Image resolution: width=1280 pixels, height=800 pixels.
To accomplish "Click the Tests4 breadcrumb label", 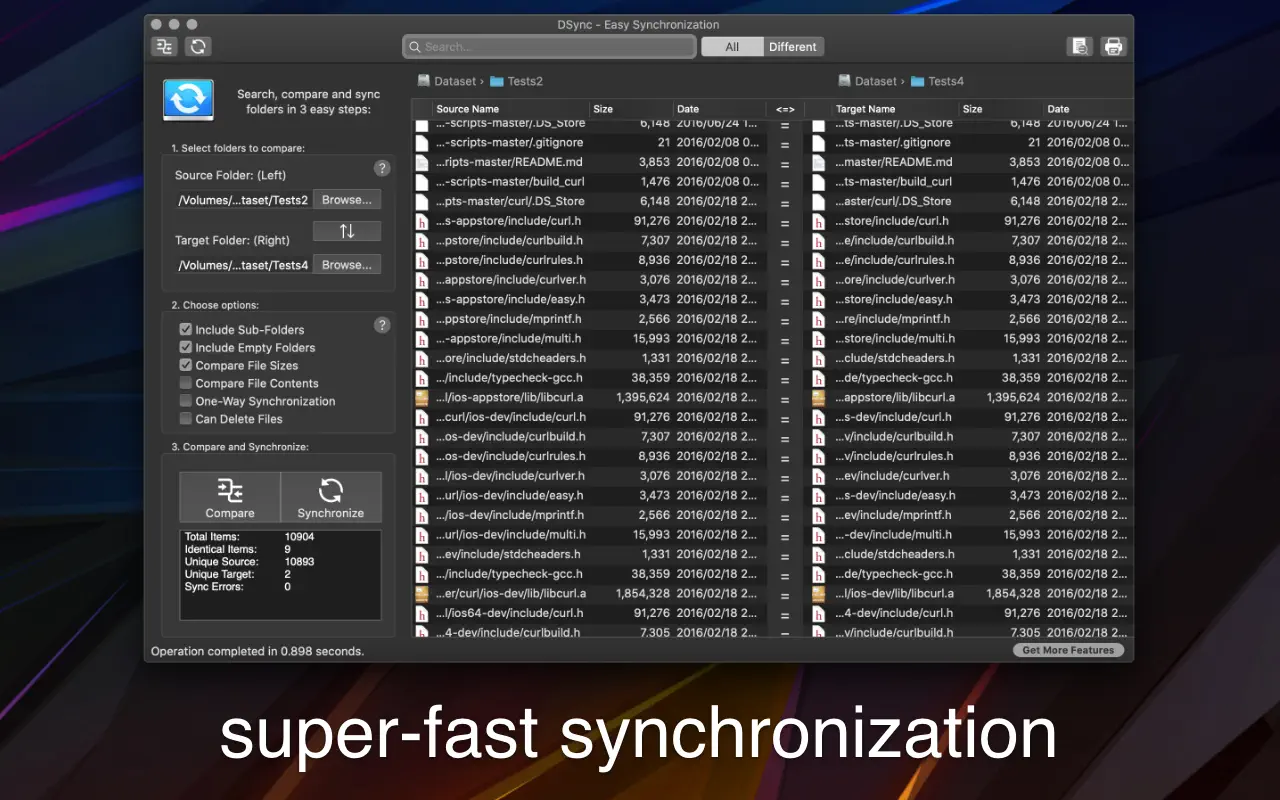I will coord(946,81).
